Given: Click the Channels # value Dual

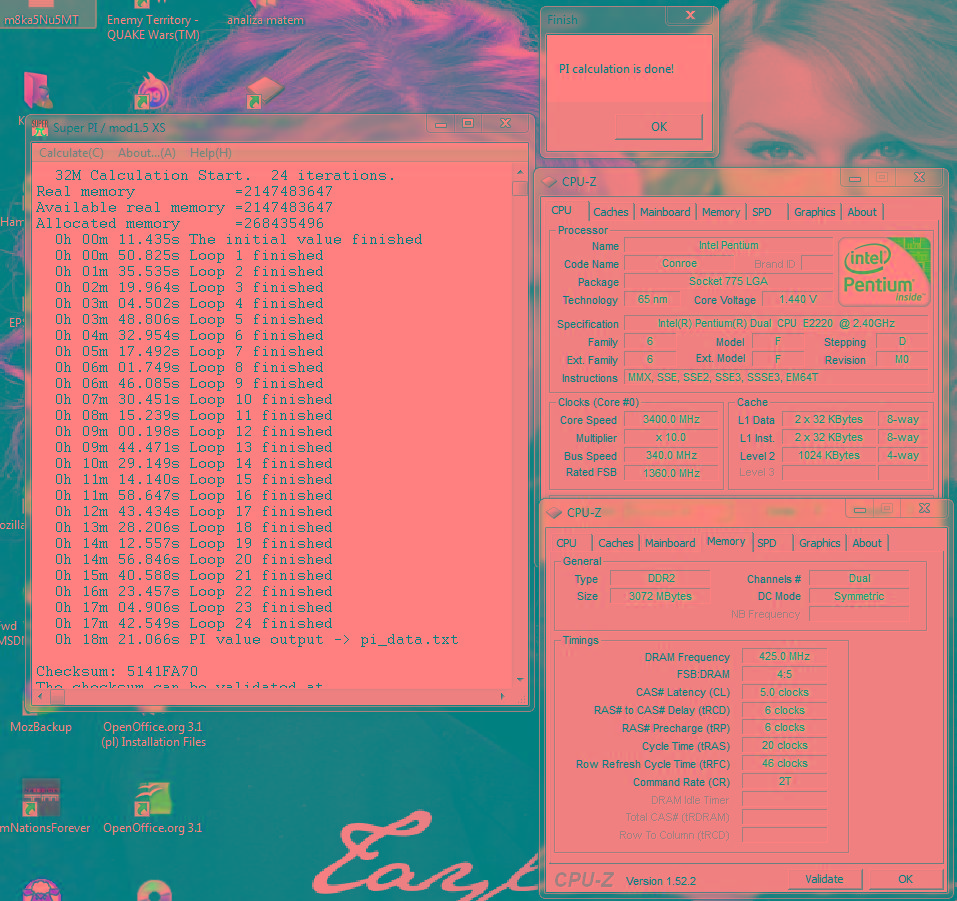Looking at the screenshot, I should click(x=859, y=578).
